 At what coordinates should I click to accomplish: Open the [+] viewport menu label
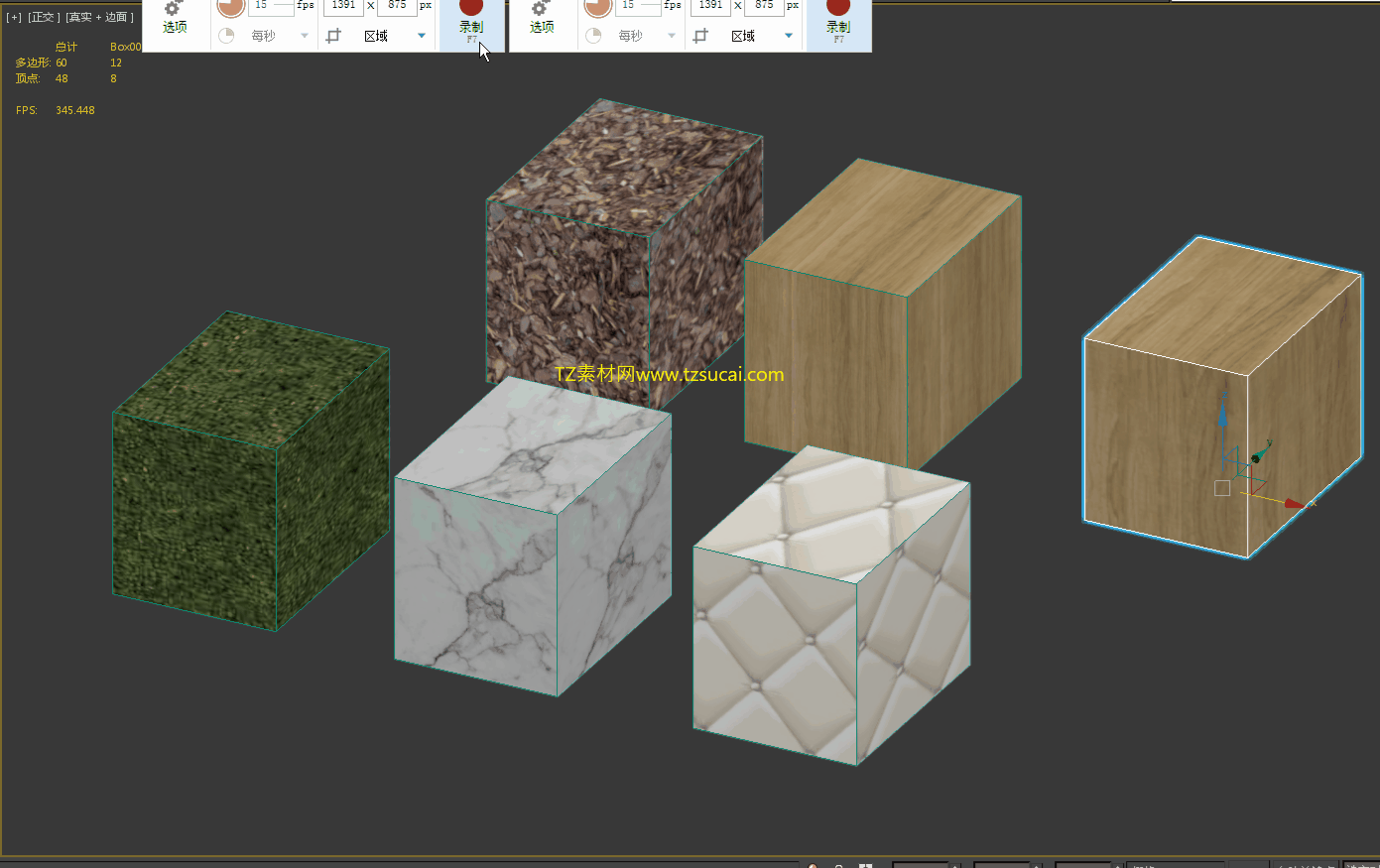pyautogui.click(x=14, y=17)
